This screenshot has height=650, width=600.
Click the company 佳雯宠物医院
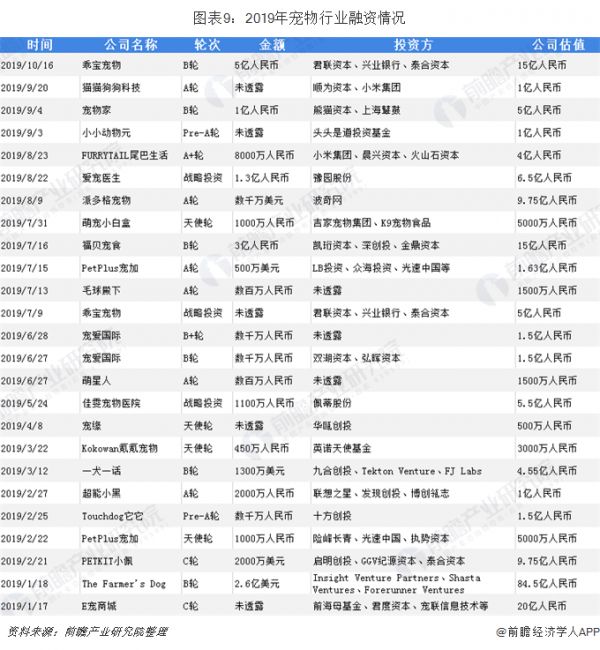coord(111,403)
